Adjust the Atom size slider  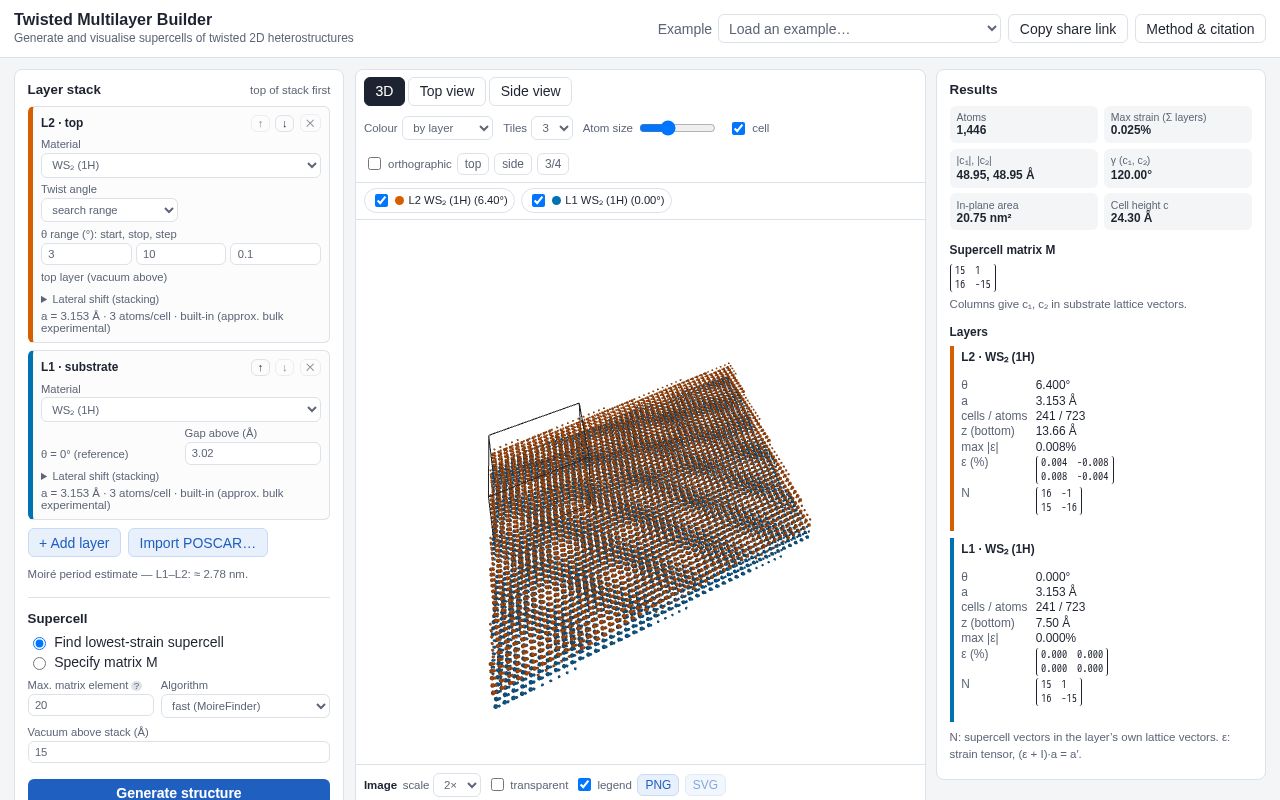click(x=677, y=128)
